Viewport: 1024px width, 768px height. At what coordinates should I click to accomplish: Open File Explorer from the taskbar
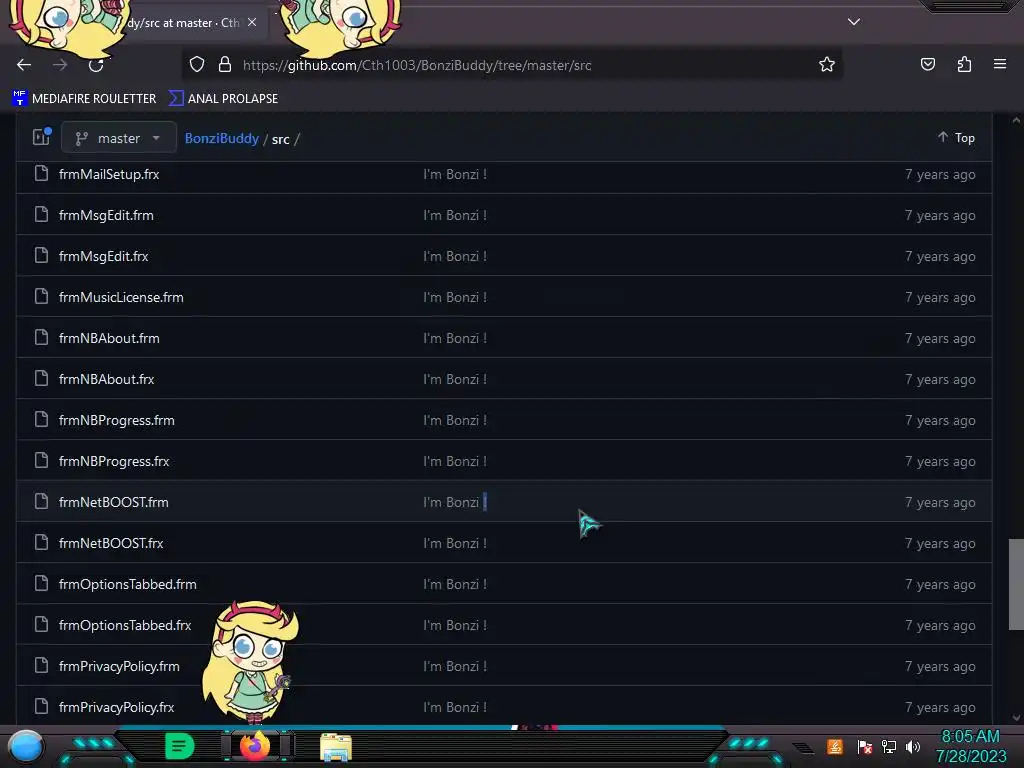(x=336, y=747)
